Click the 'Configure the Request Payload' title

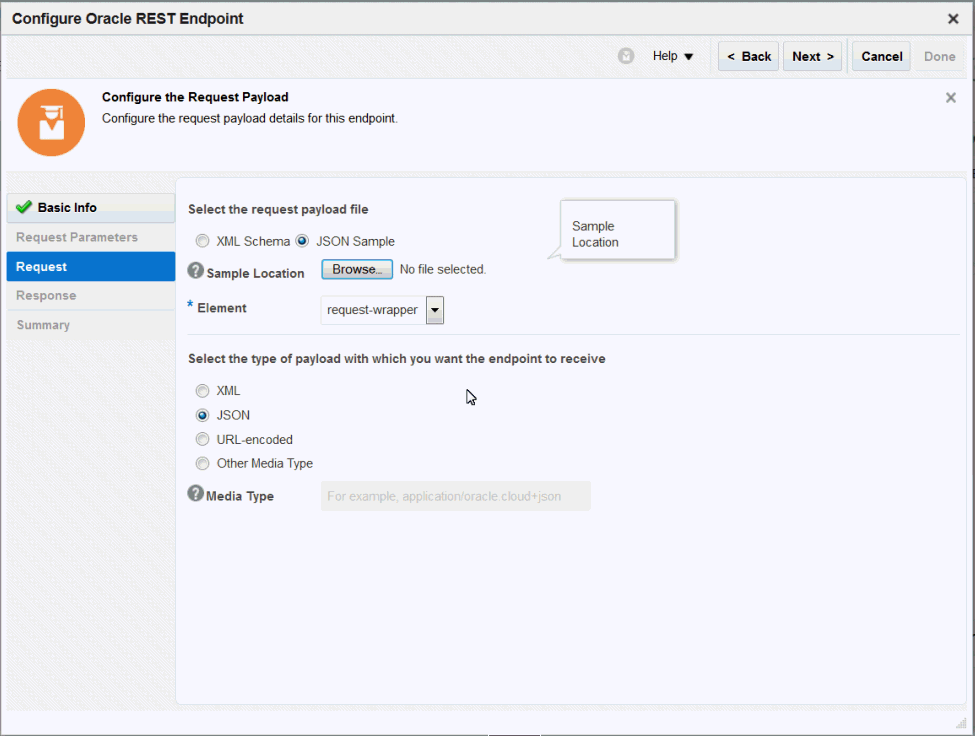coord(195,97)
